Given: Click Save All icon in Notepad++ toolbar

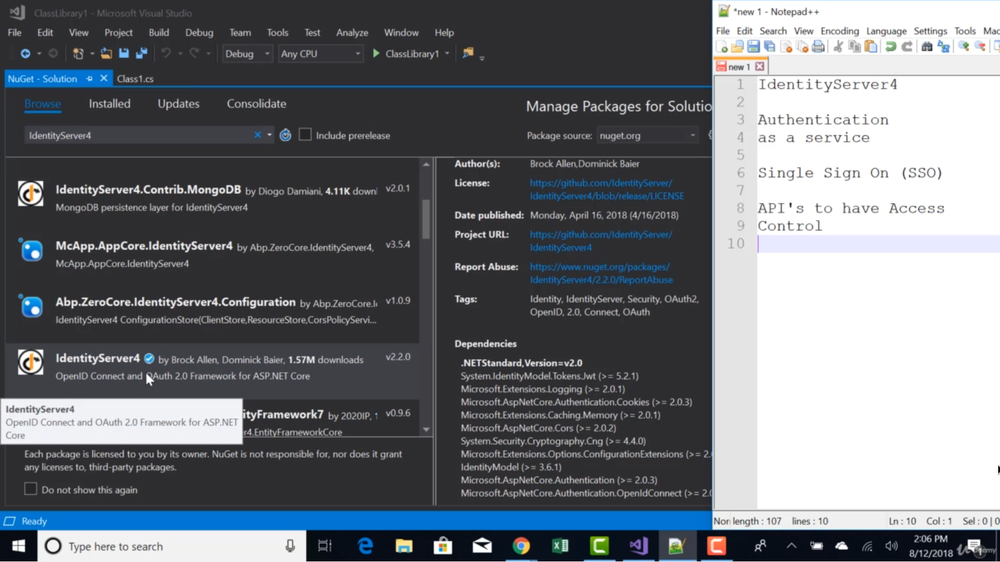Looking at the screenshot, I should [x=770, y=47].
